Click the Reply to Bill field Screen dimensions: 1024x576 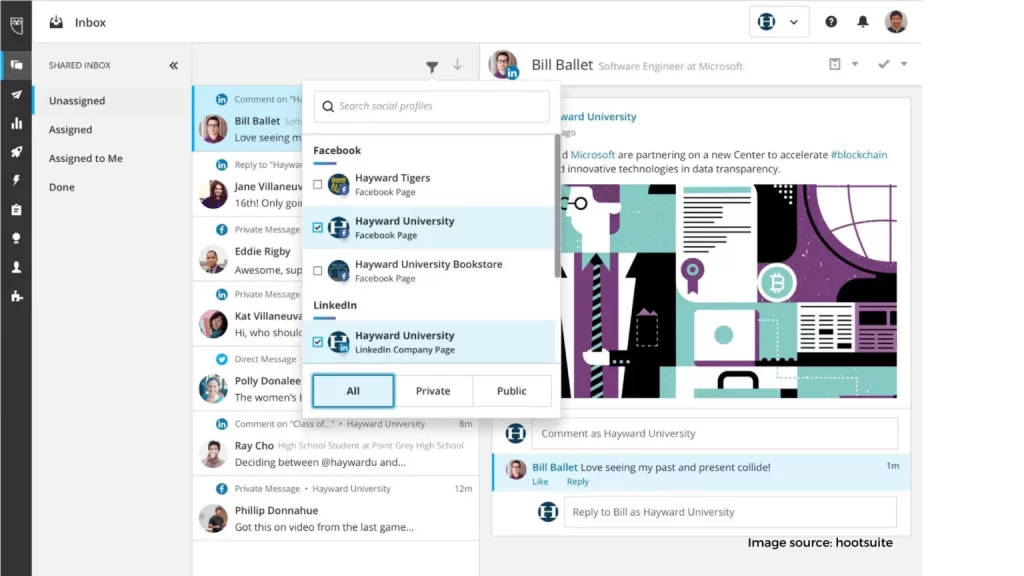[730, 512]
